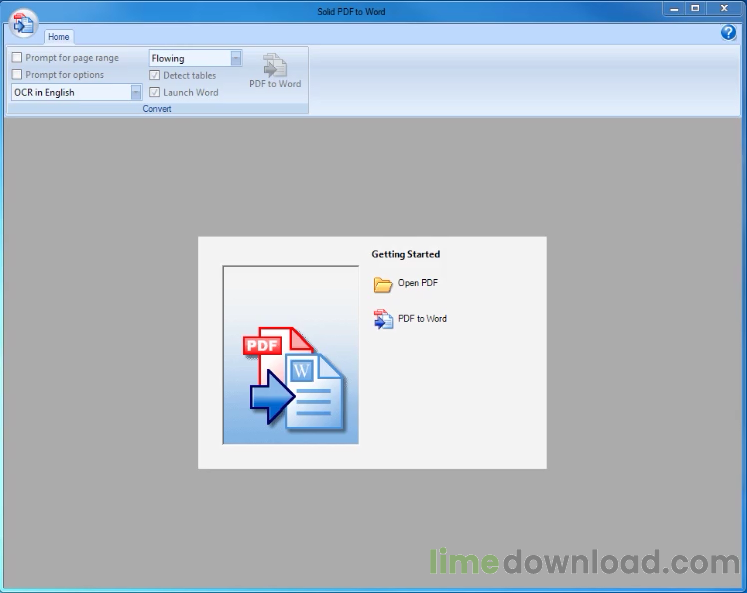Enable Prompt for page range checkbox

click(17, 58)
